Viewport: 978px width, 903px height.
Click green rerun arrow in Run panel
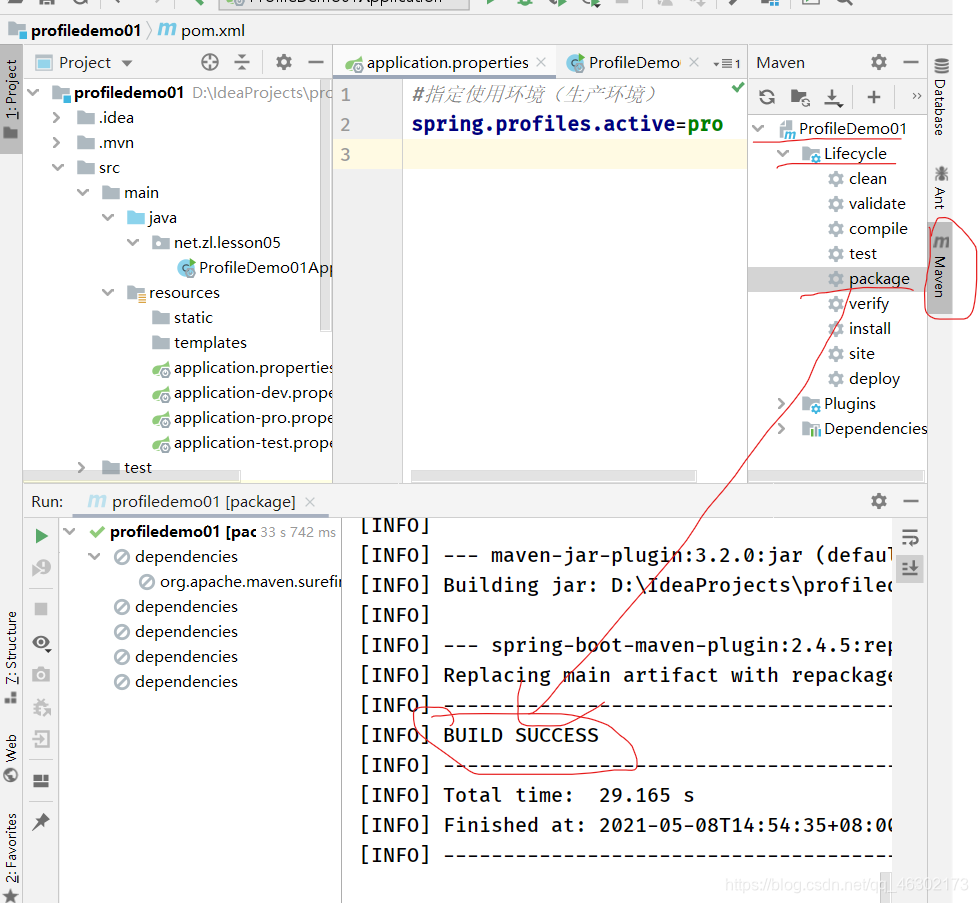tap(41, 536)
